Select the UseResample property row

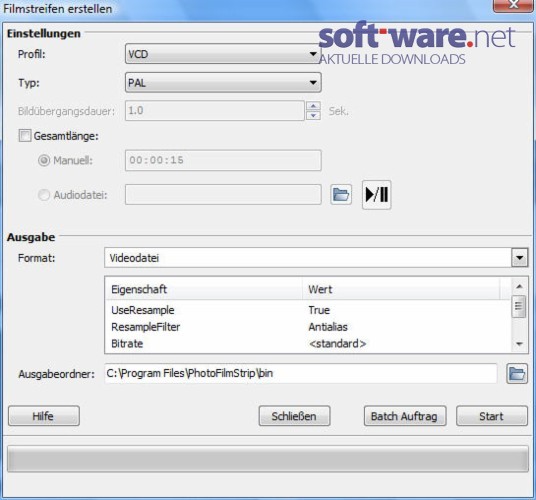307,310
